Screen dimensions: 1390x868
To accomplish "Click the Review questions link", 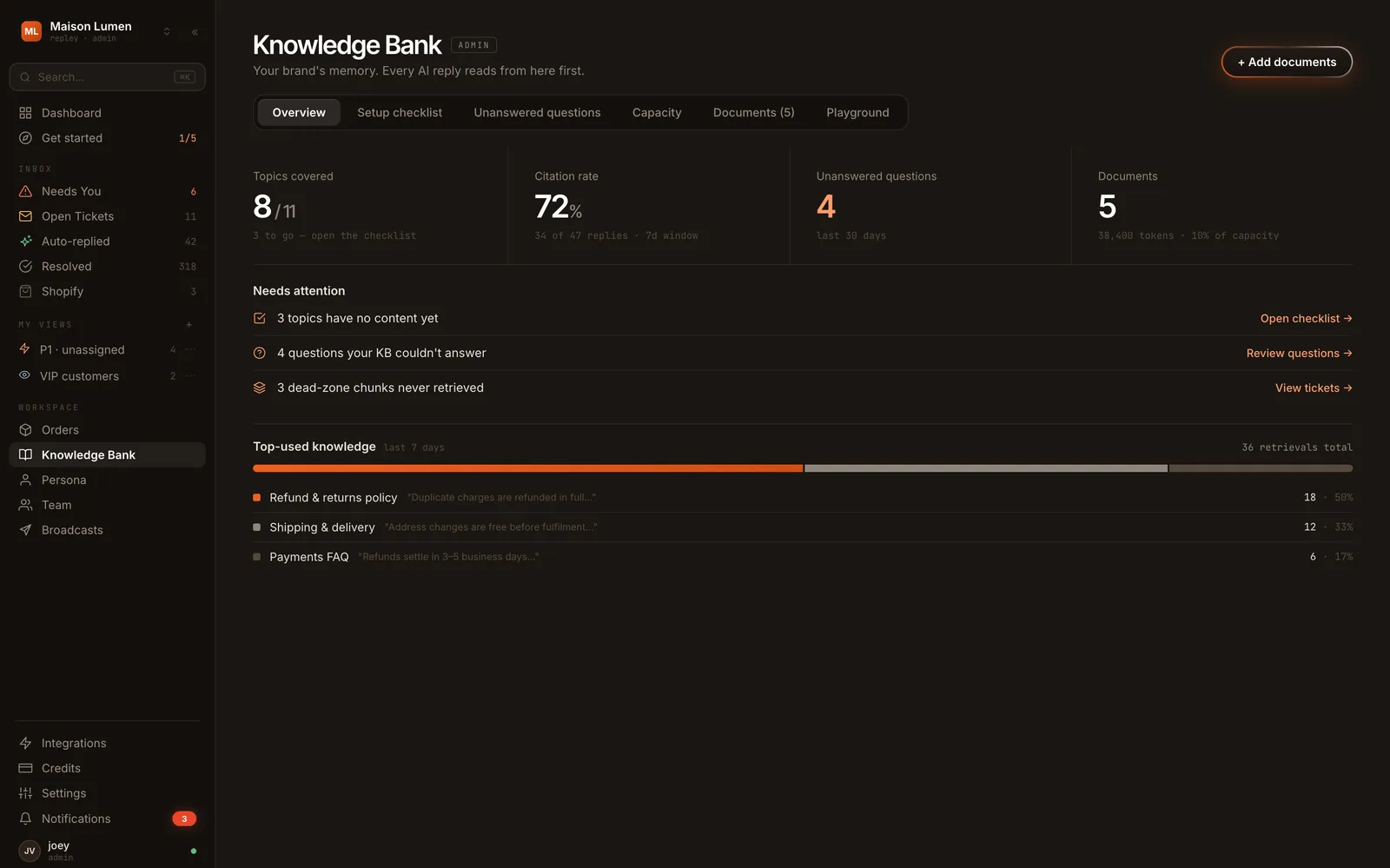I will pos(1299,354).
